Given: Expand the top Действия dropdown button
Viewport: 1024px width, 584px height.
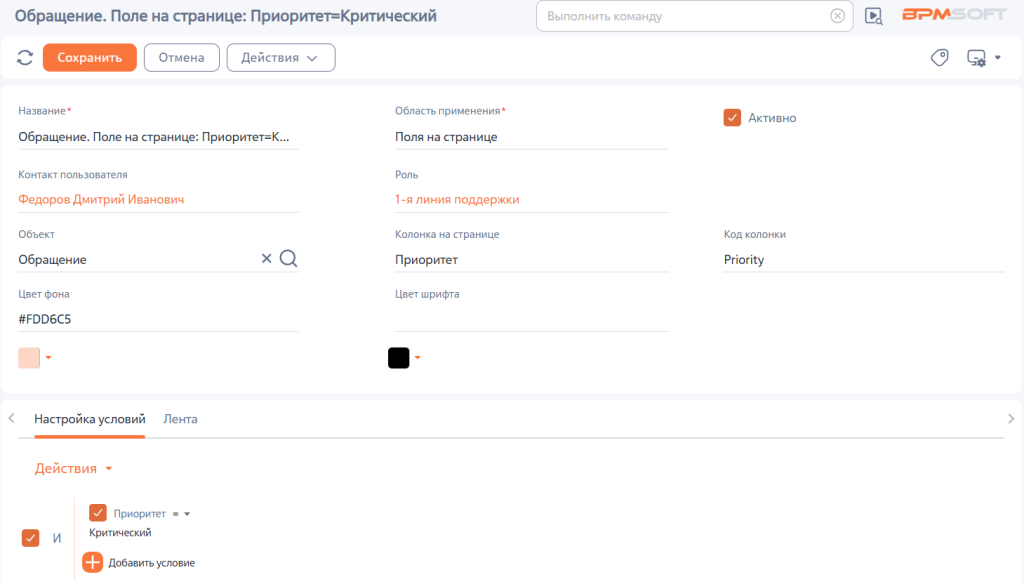Looking at the screenshot, I should point(281,57).
